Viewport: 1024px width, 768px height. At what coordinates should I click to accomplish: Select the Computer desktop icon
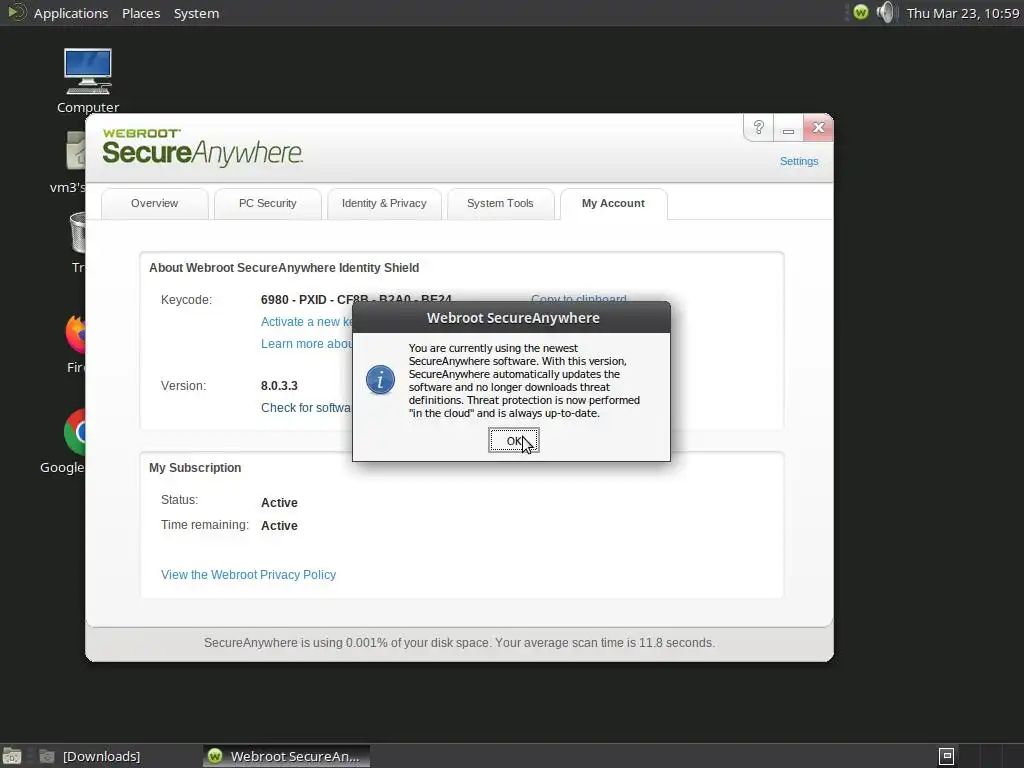click(88, 81)
